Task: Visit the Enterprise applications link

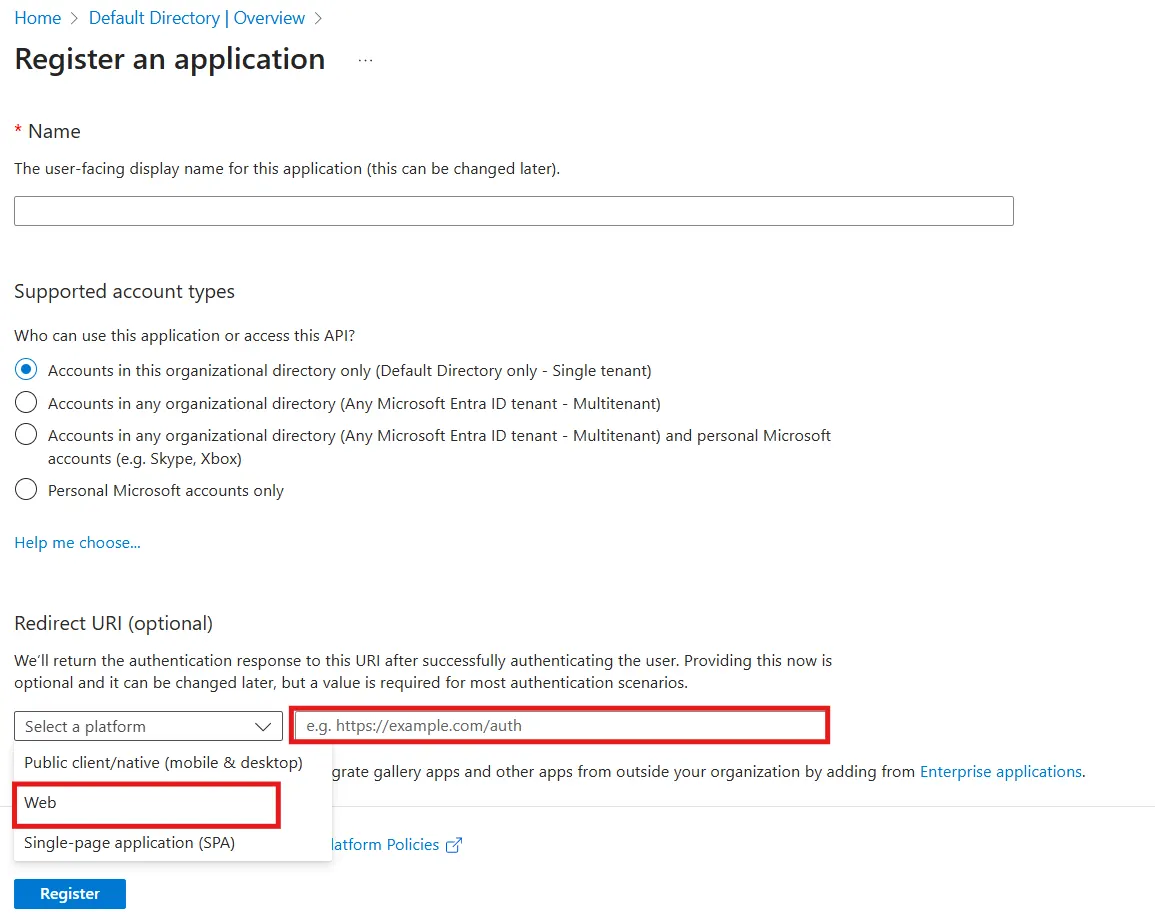Action: [1000, 771]
